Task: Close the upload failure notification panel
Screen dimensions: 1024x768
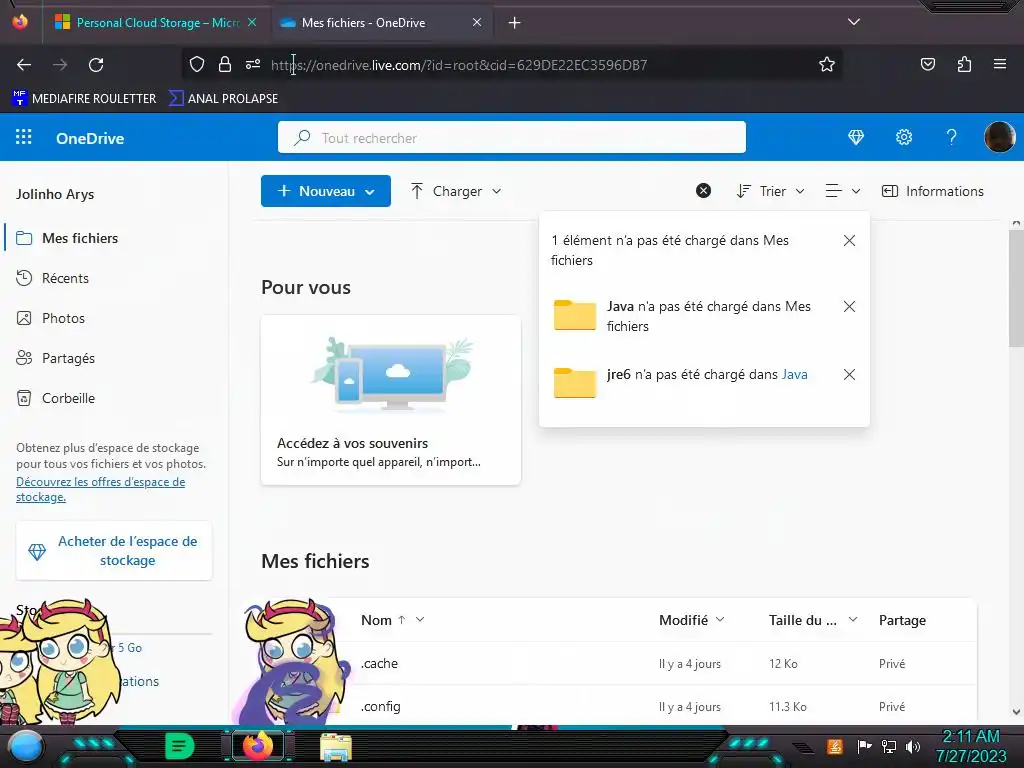Action: click(849, 240)
